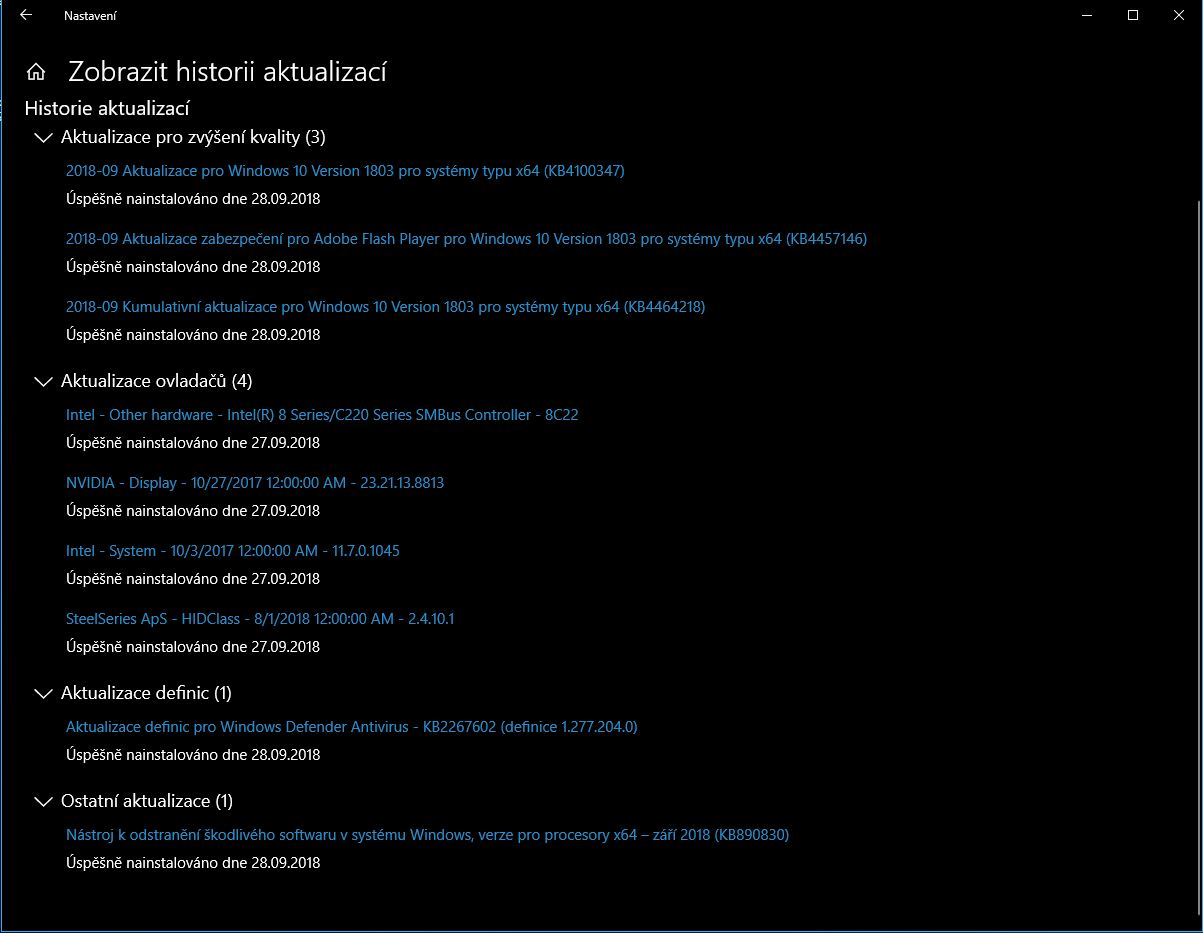Image resolution: width=1203 pixels, height=933 pixels.
Task: Open Intel System 11.7.0.1045 driver link
Action: (x=233, y=551)
